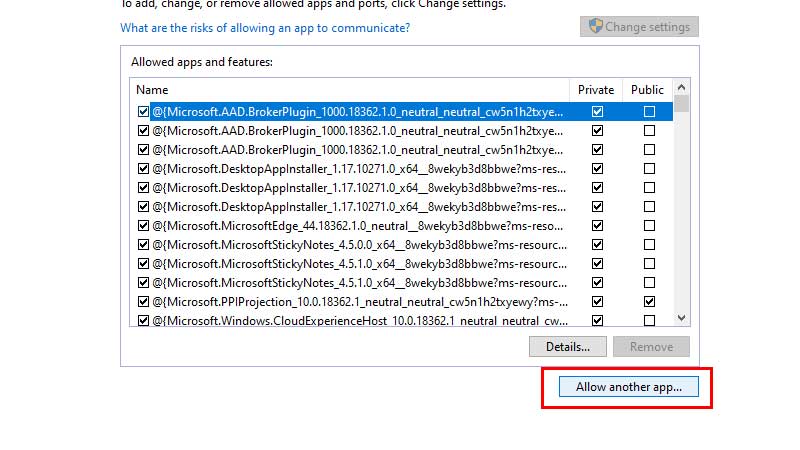Image resolution: width=800 pixels, height=450 pixels.
Task: Toggle Private checkbox for MicrosoftStickyNotes_4.5.0.0 entry
Action: pos(597,244)
